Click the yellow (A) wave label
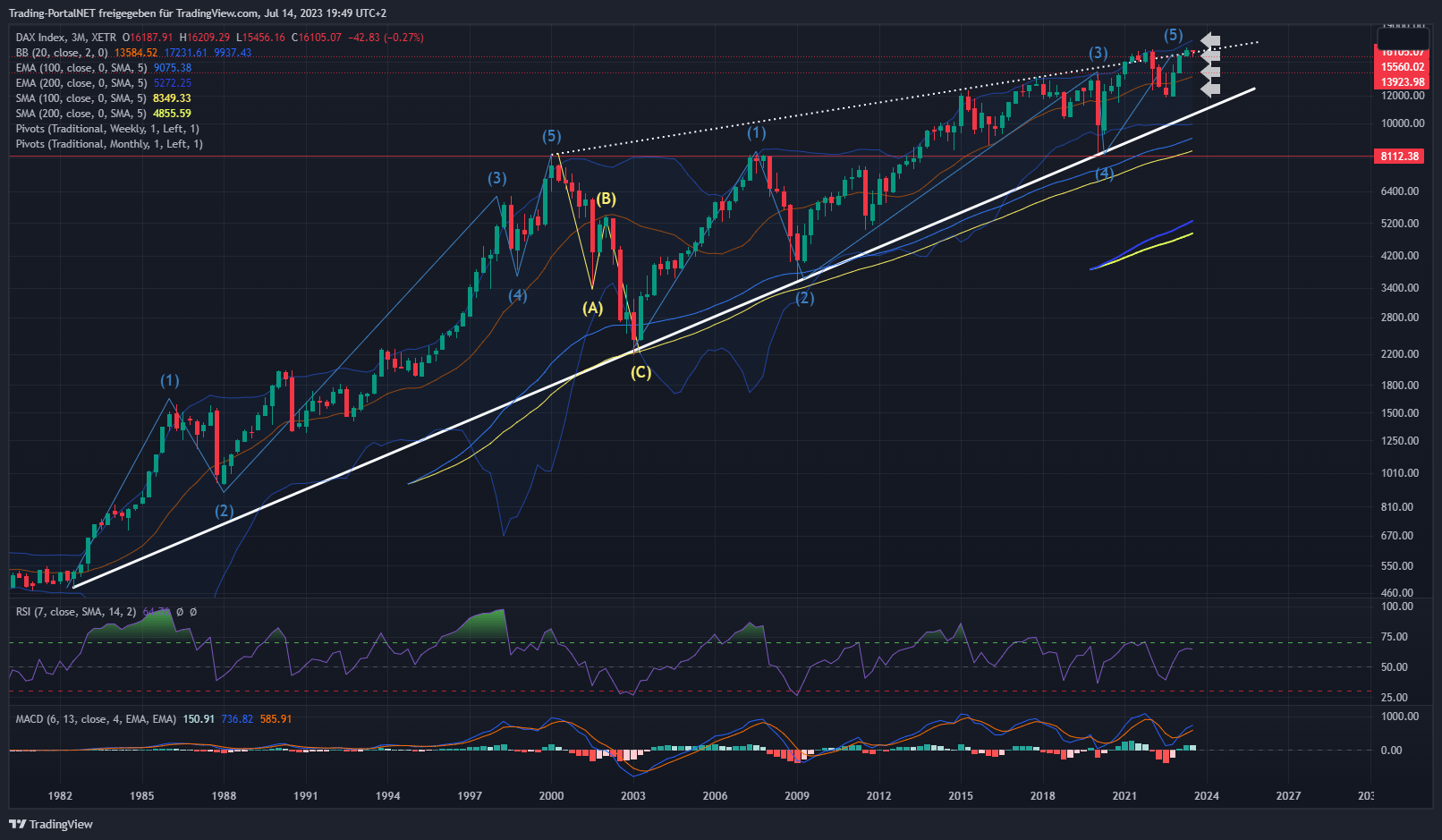1442x840 pixels. [x=592, y=308]
